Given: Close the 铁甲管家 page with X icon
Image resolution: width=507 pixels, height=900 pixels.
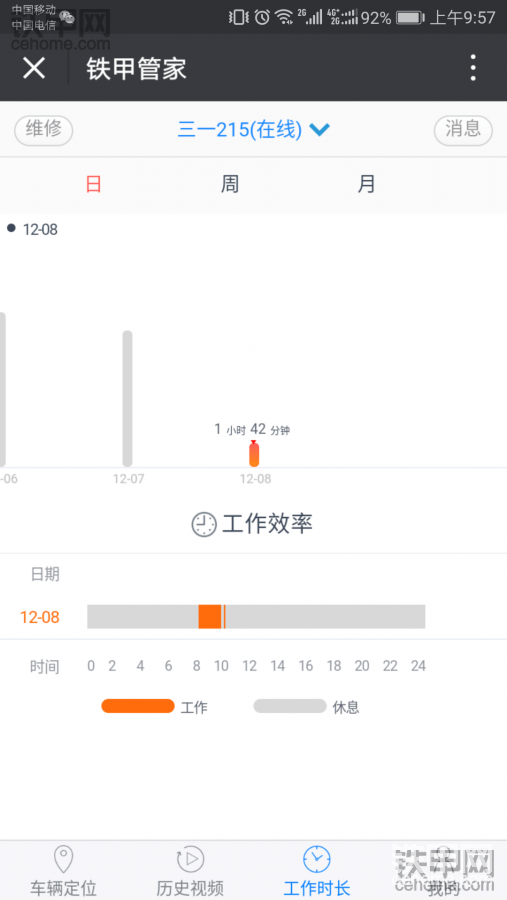Looking at the screenshot, I should pos(34,68).
